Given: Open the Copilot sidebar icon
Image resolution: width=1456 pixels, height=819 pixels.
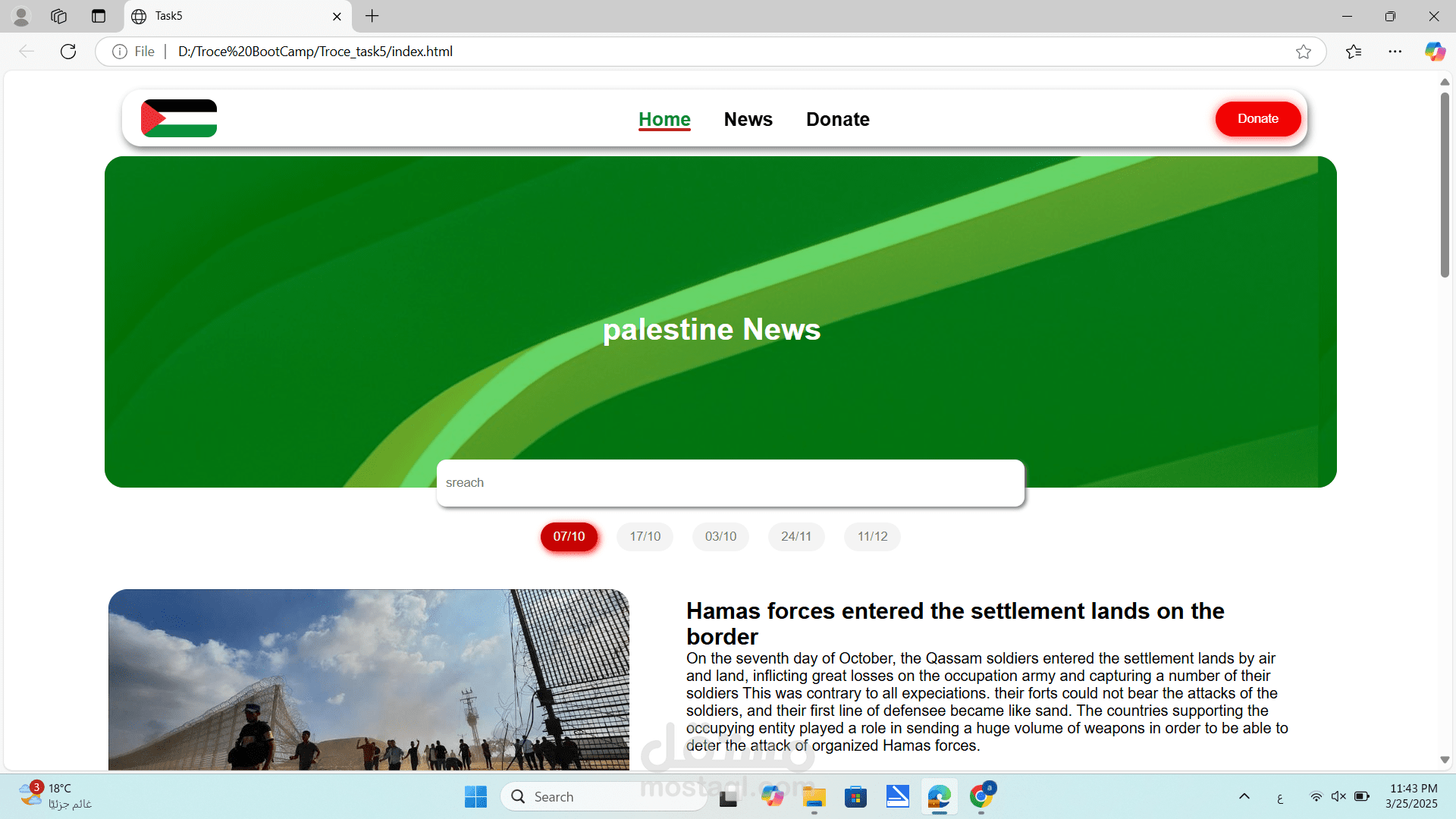Looking at the screenshot, I should [x=1435, y=52].
